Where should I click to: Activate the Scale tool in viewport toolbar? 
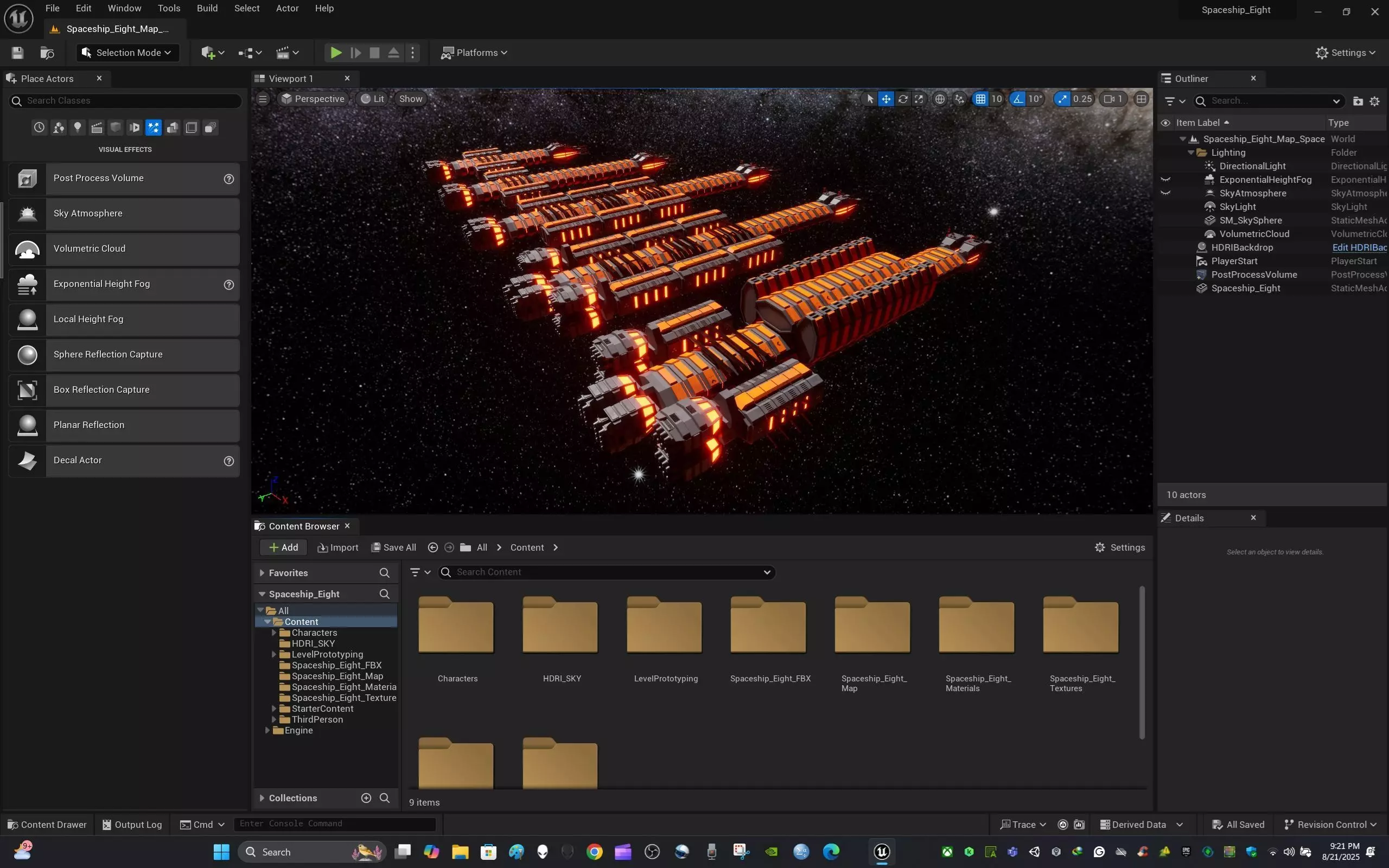[x=919, y=99]
